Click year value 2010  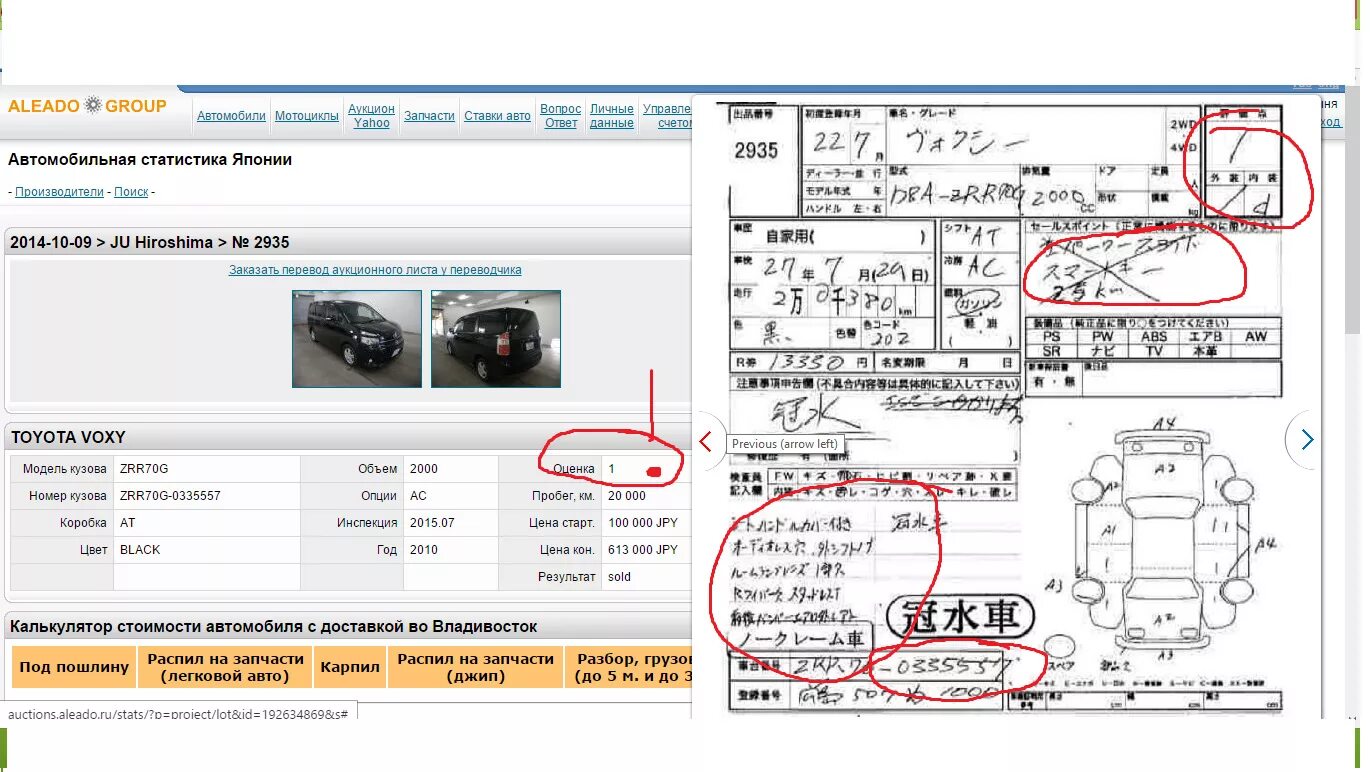[424, 550]
